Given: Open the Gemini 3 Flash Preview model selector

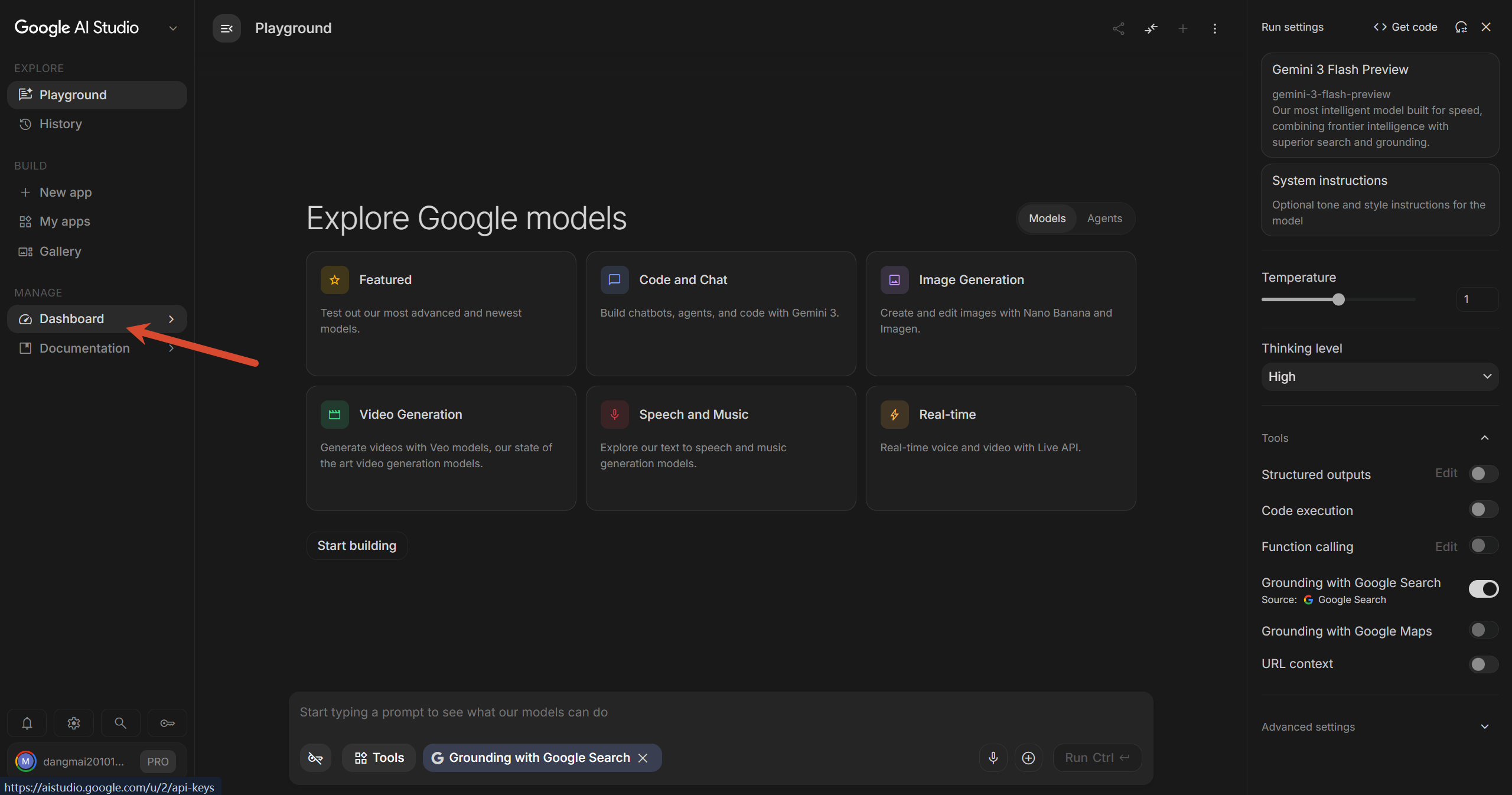Looking at the screenshot, I should click(1380, 105).
